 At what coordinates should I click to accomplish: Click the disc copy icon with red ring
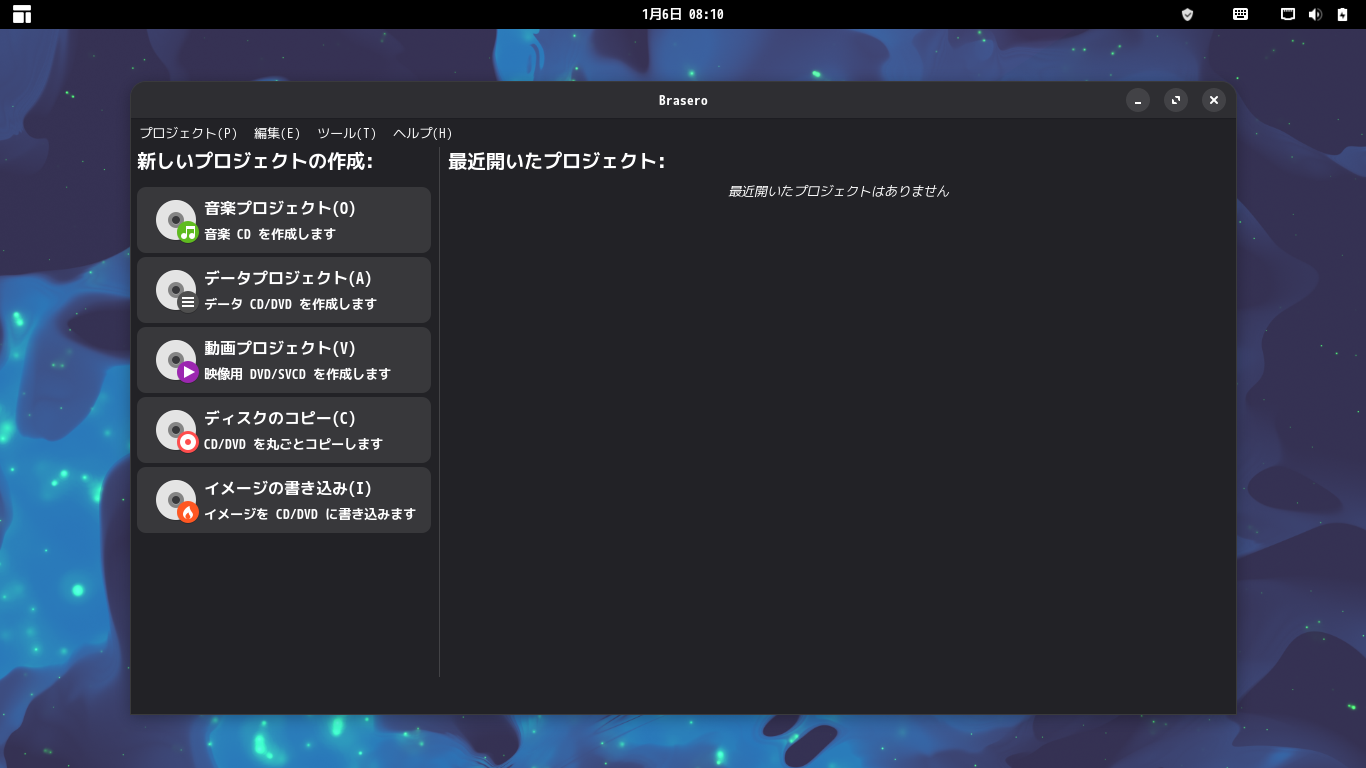(x=177, y=431)
